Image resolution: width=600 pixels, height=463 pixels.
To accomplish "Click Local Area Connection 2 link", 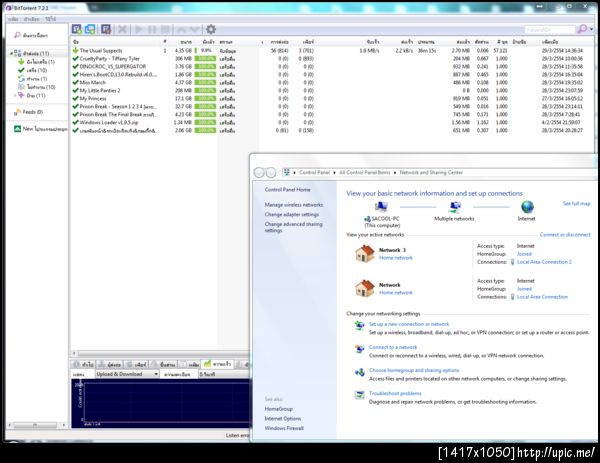I will click(544, 262).
